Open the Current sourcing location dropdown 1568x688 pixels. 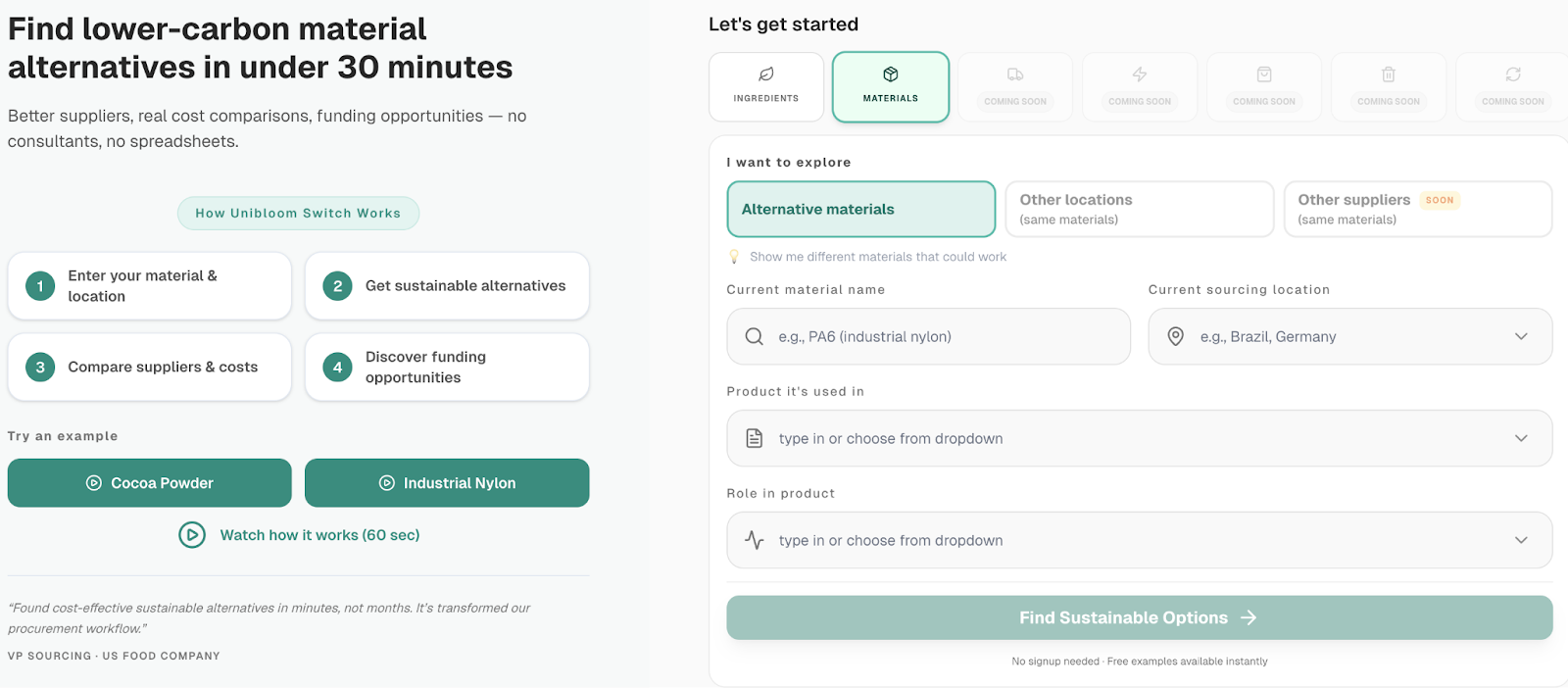pos(1350,336)
